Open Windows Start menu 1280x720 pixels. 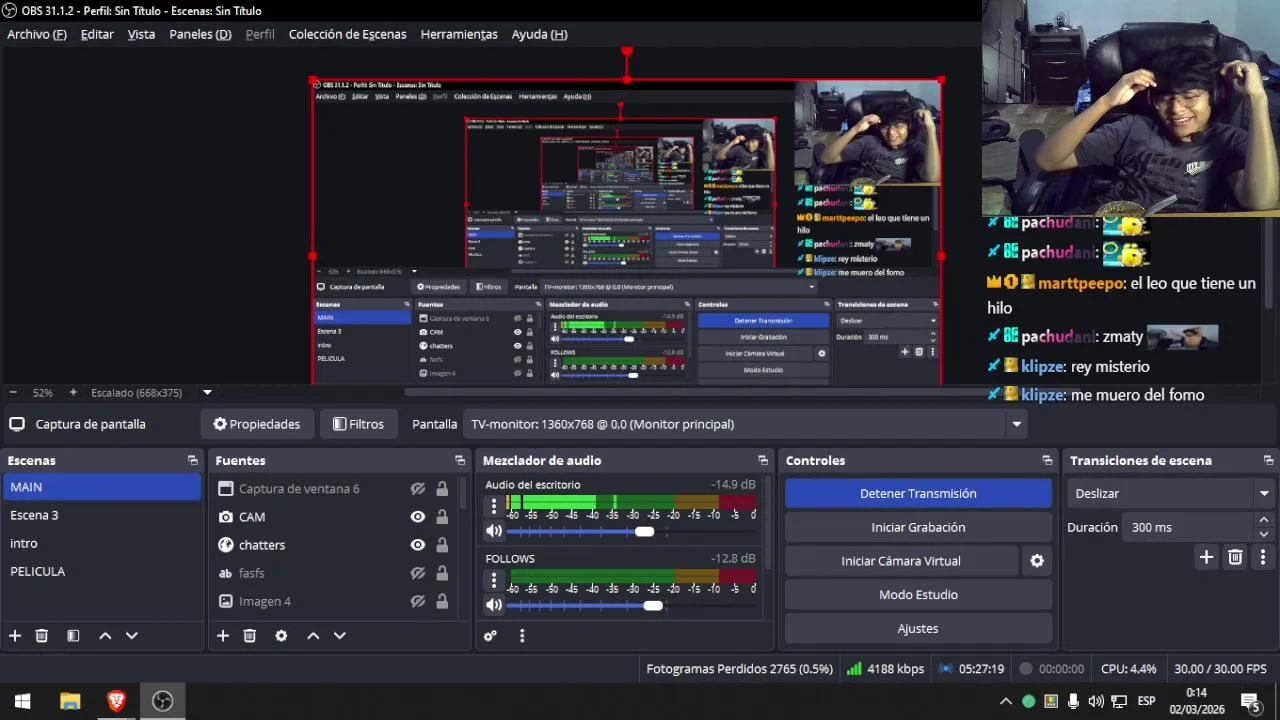(x=22, y=701)
